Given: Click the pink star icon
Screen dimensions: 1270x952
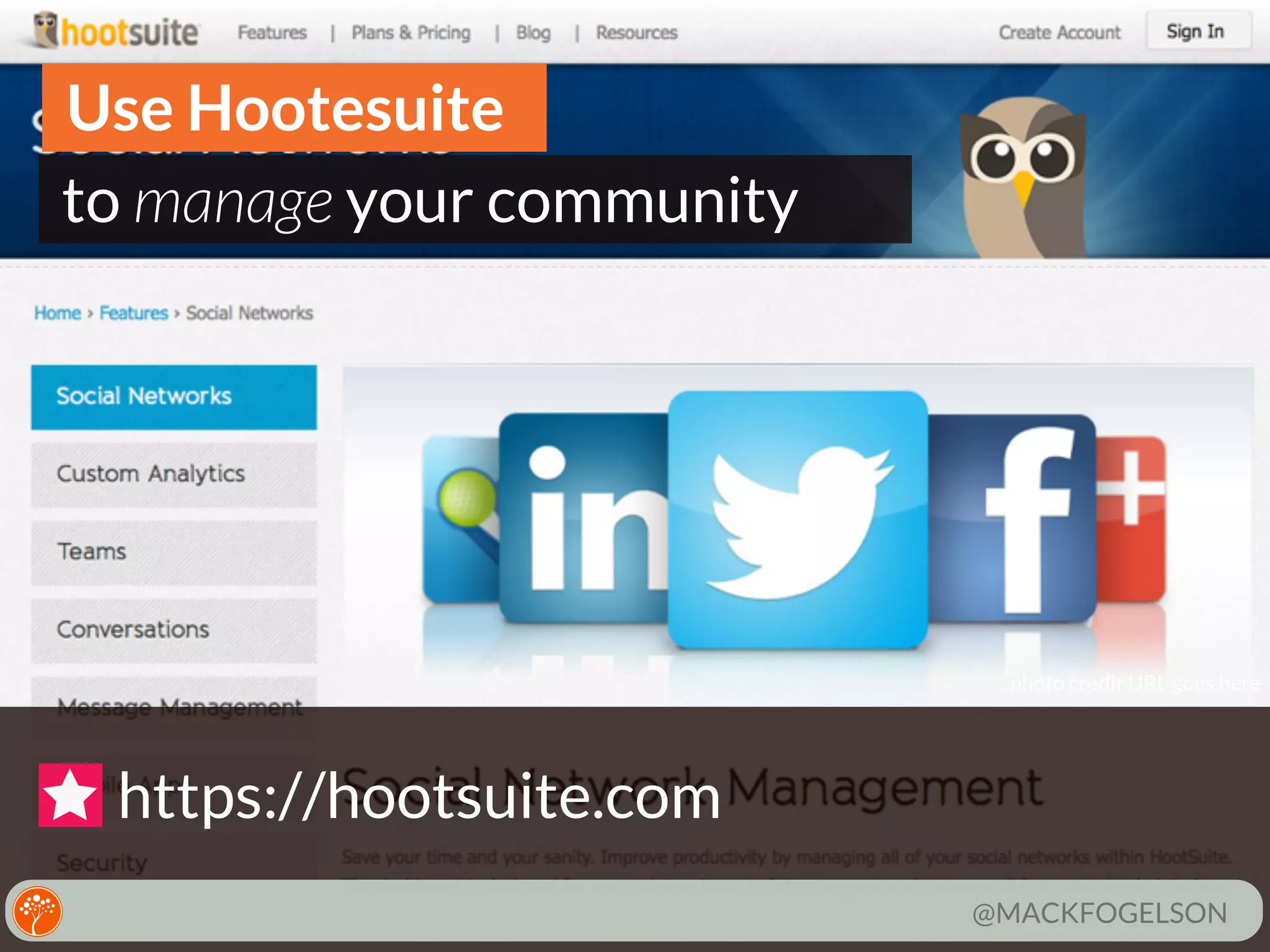Looking at the screenshot, I should [70, 795].
